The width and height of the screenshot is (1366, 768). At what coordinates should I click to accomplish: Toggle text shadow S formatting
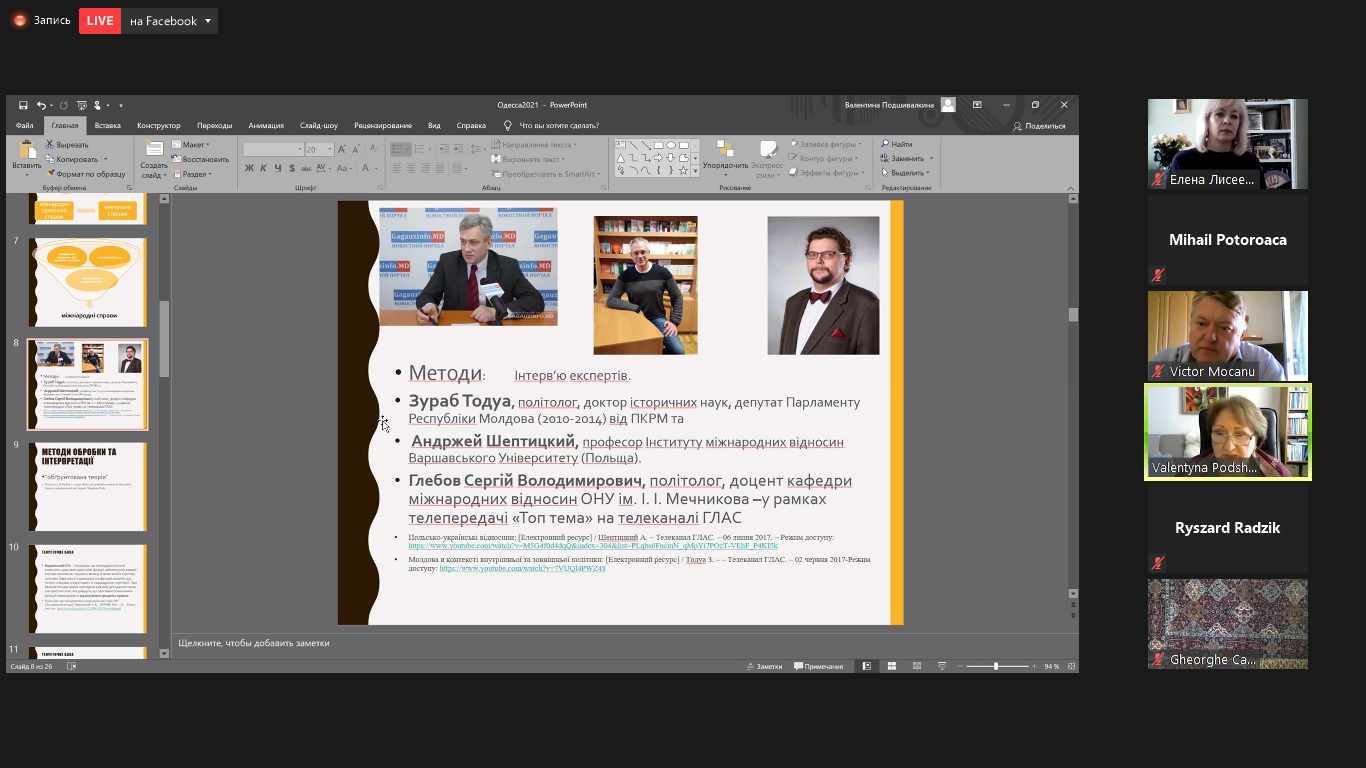coord(292,168)
